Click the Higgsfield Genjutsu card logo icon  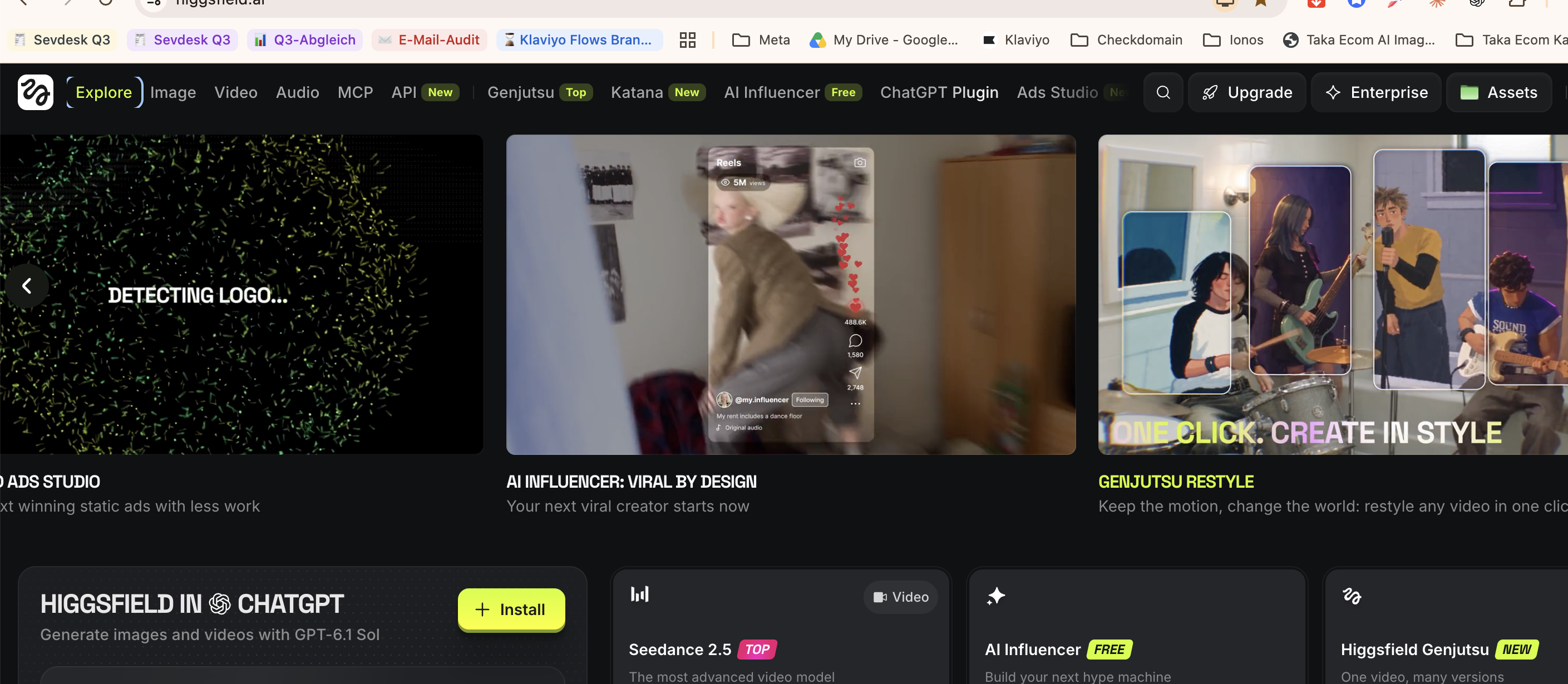(x=1352, y=596)
